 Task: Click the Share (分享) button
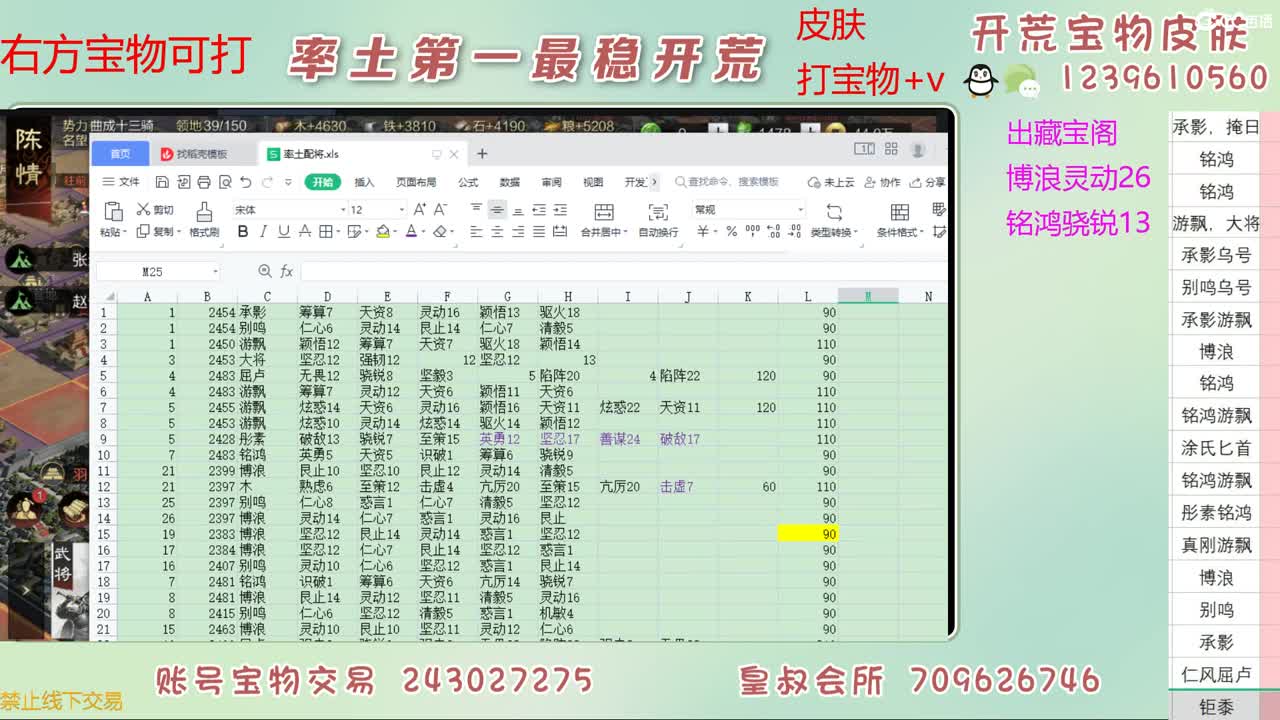tap(929, 182)
